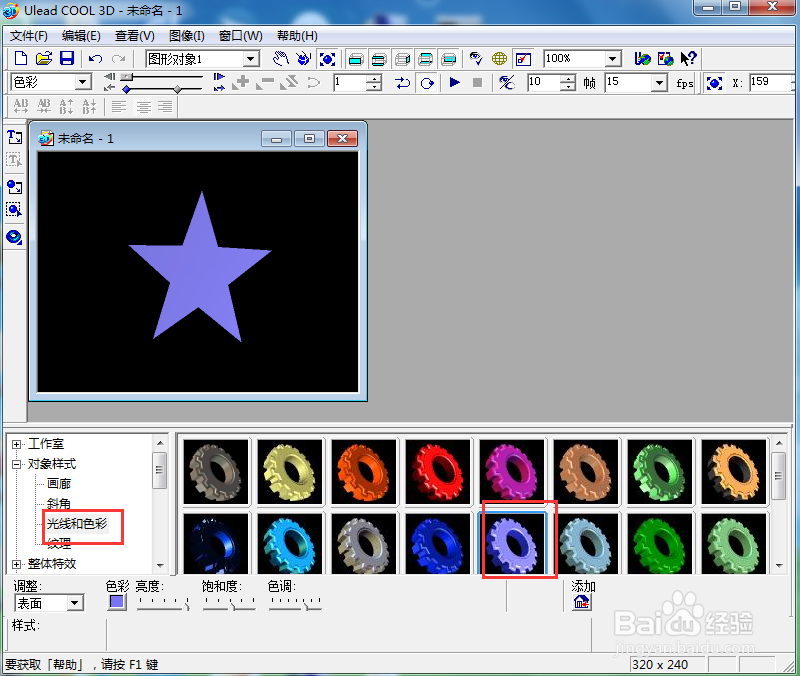
Task: Save the project with the floppy disk icon
Action: coord(67,58)
